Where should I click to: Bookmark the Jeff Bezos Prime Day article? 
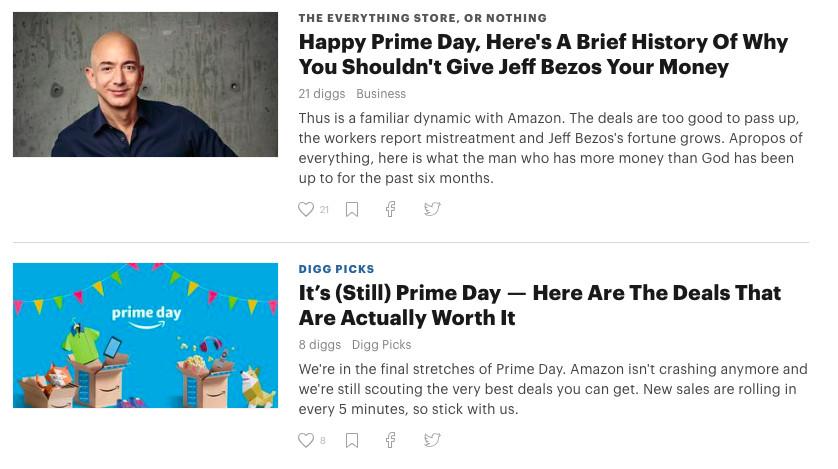pos(352,209)
